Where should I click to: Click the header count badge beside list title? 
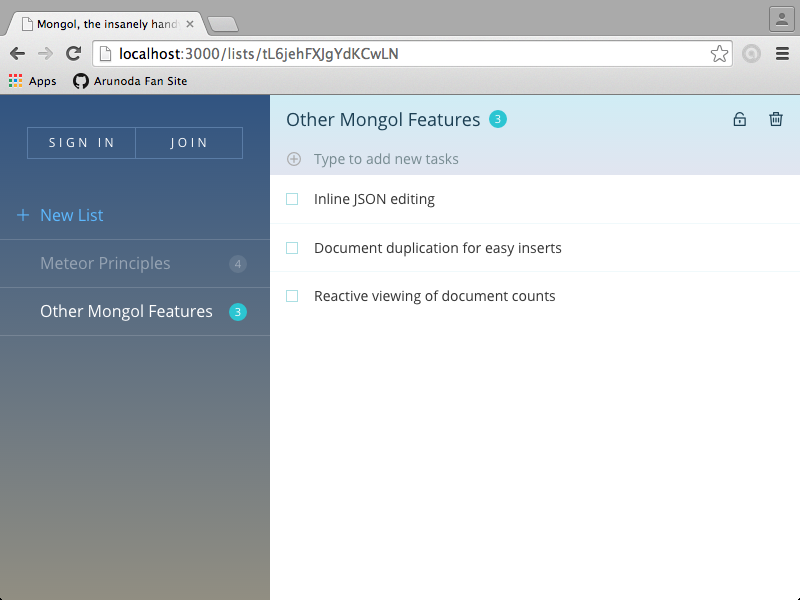tap(498, 119)
